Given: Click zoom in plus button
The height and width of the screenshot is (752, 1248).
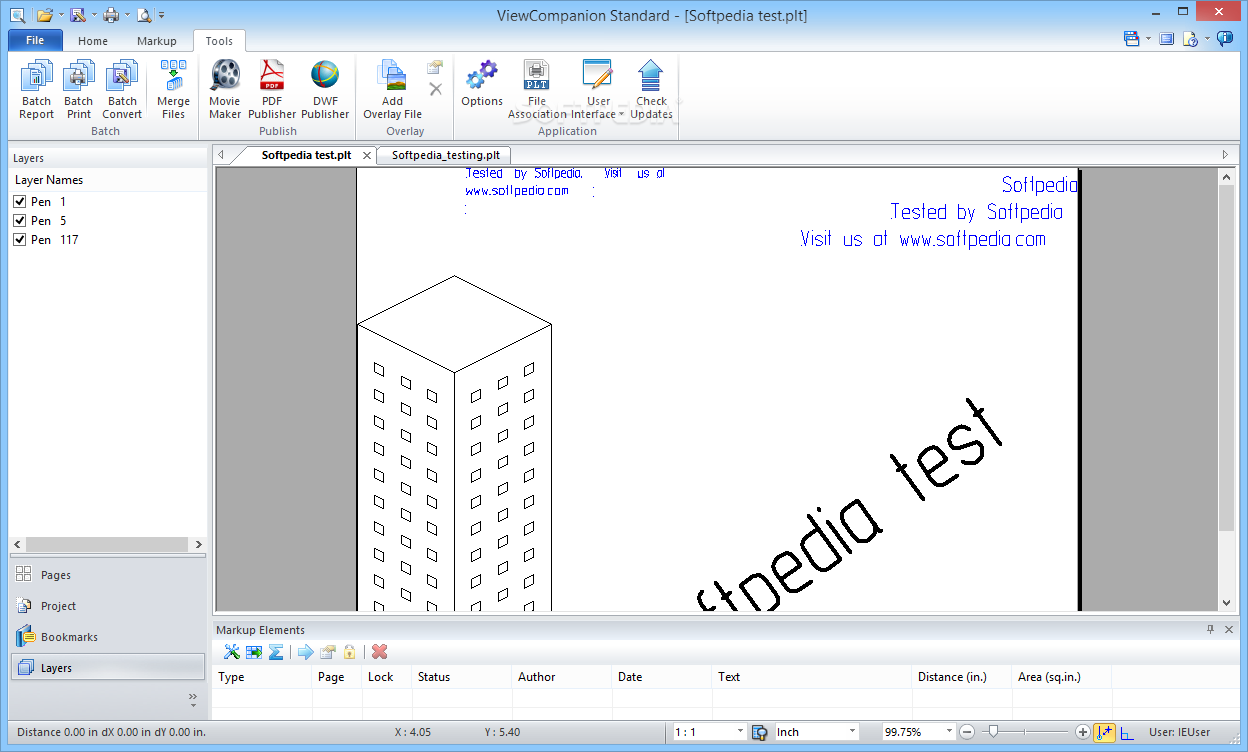Looking at the screenshot, I should (1083, 732).
